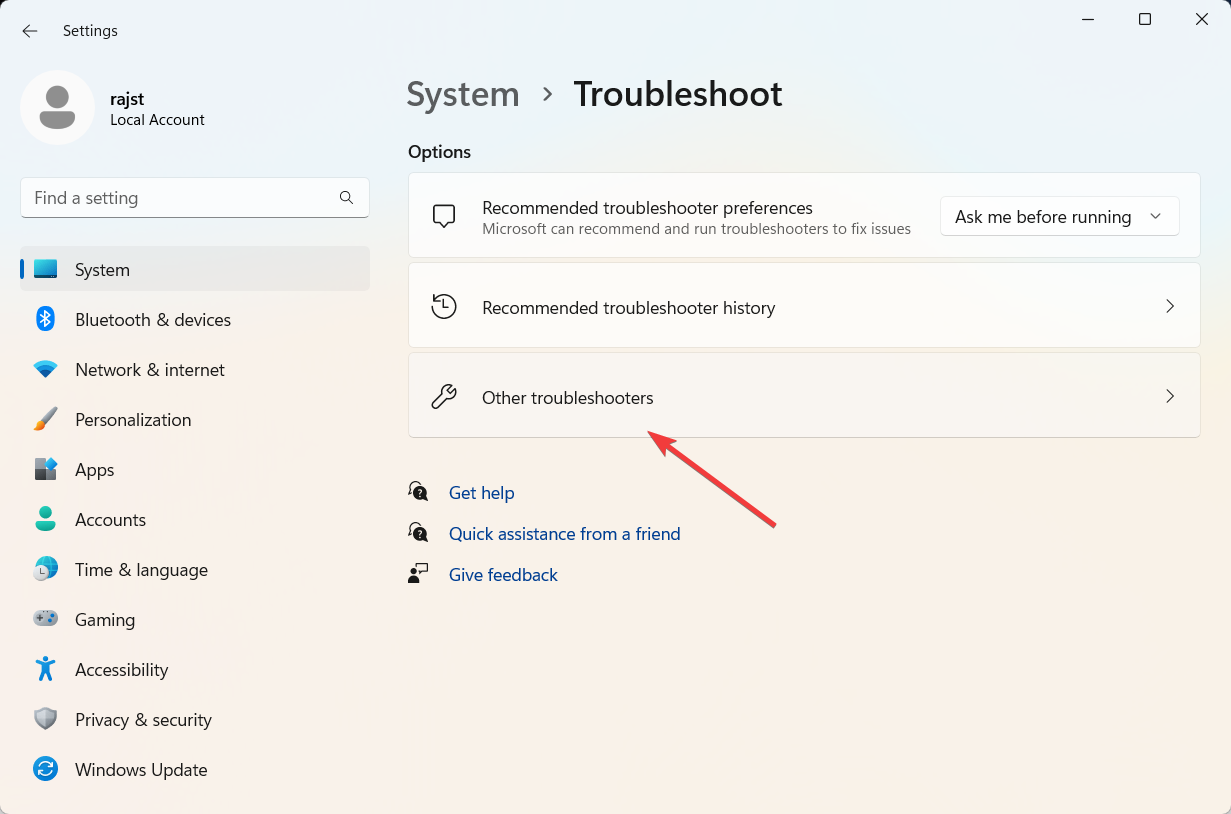1231x814 pixels.
Task: Click the back arrow icon in Settings
Action: pos(30,31)
